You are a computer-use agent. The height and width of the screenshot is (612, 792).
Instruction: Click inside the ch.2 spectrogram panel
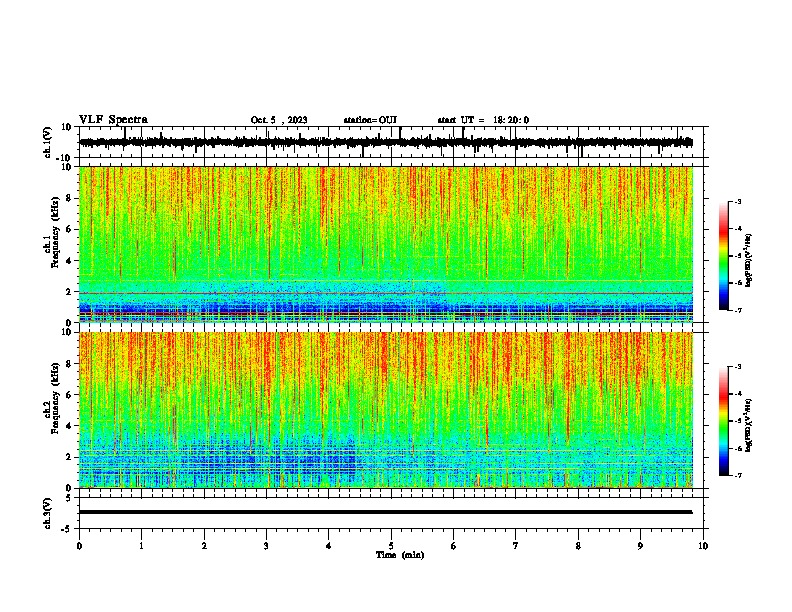tap(386, 410)
